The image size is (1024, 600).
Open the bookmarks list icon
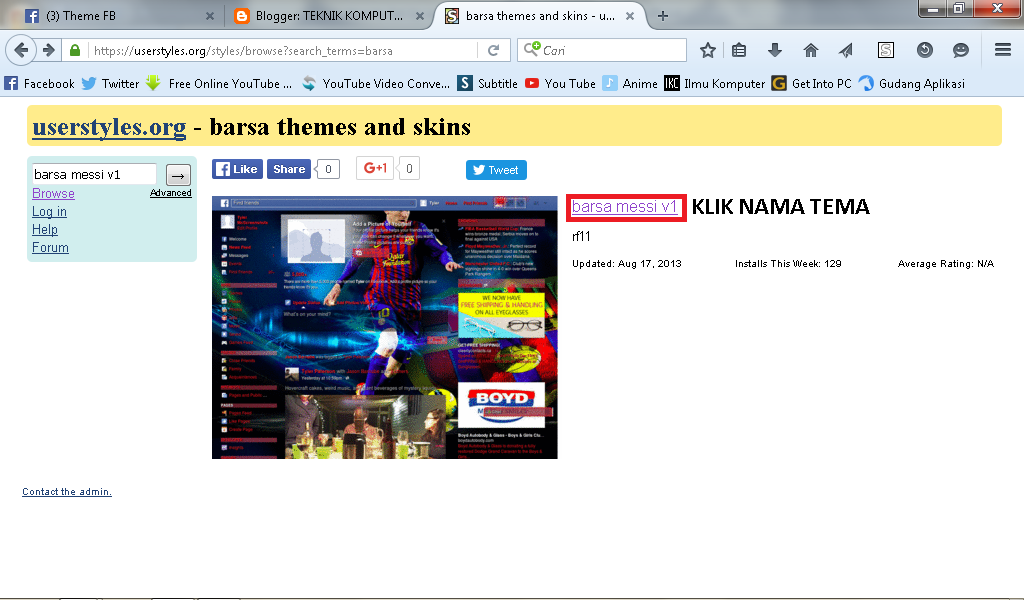[x=739, y=50]
